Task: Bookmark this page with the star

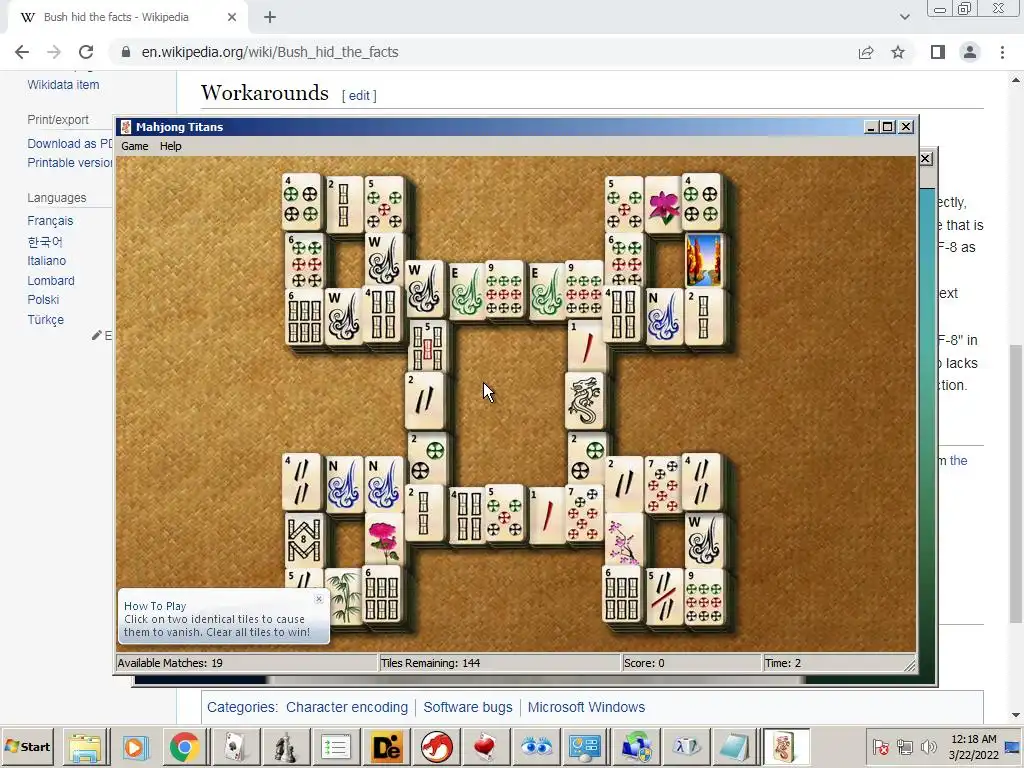Action: point(898,52)
